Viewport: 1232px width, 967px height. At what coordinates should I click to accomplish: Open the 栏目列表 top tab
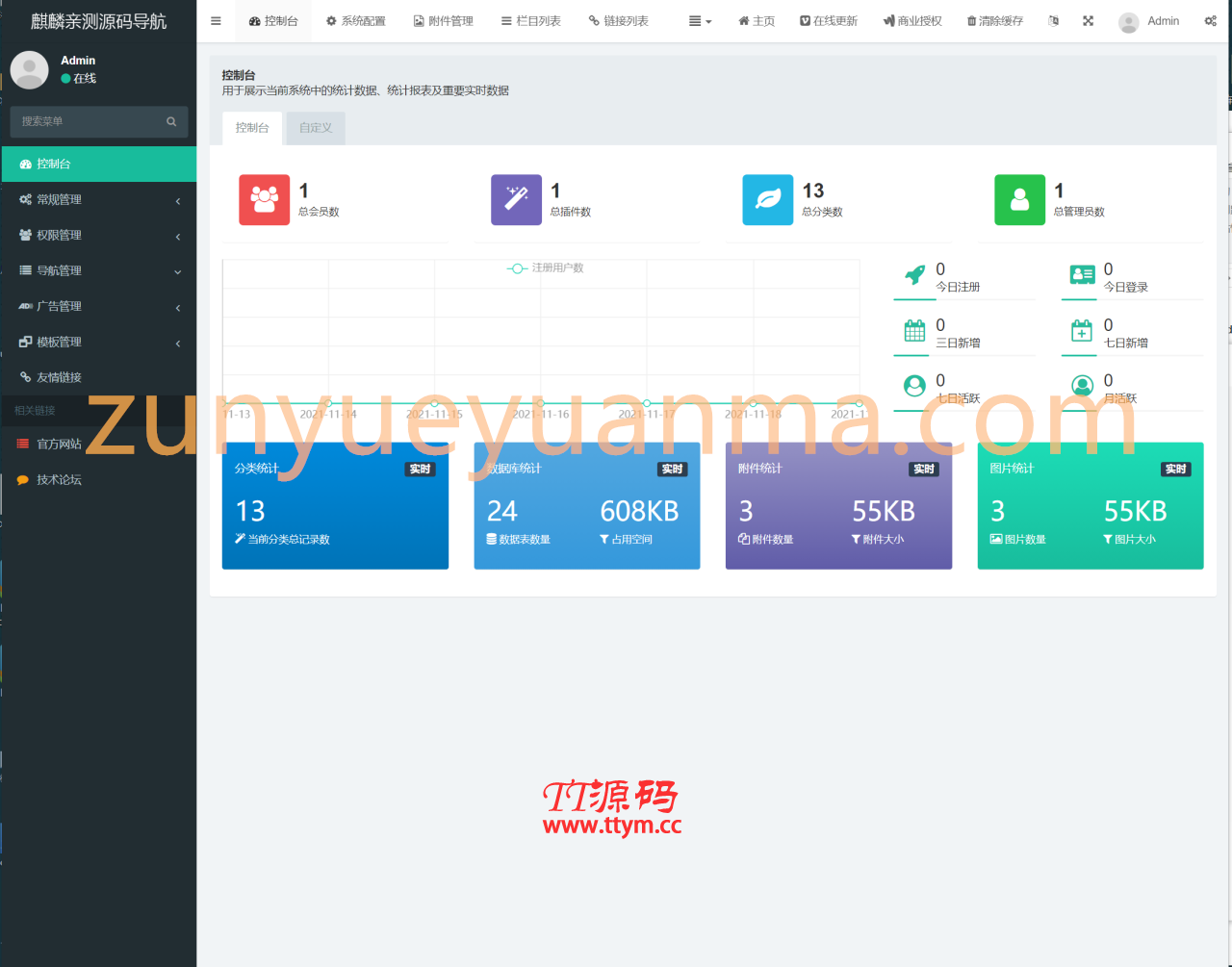531,21
